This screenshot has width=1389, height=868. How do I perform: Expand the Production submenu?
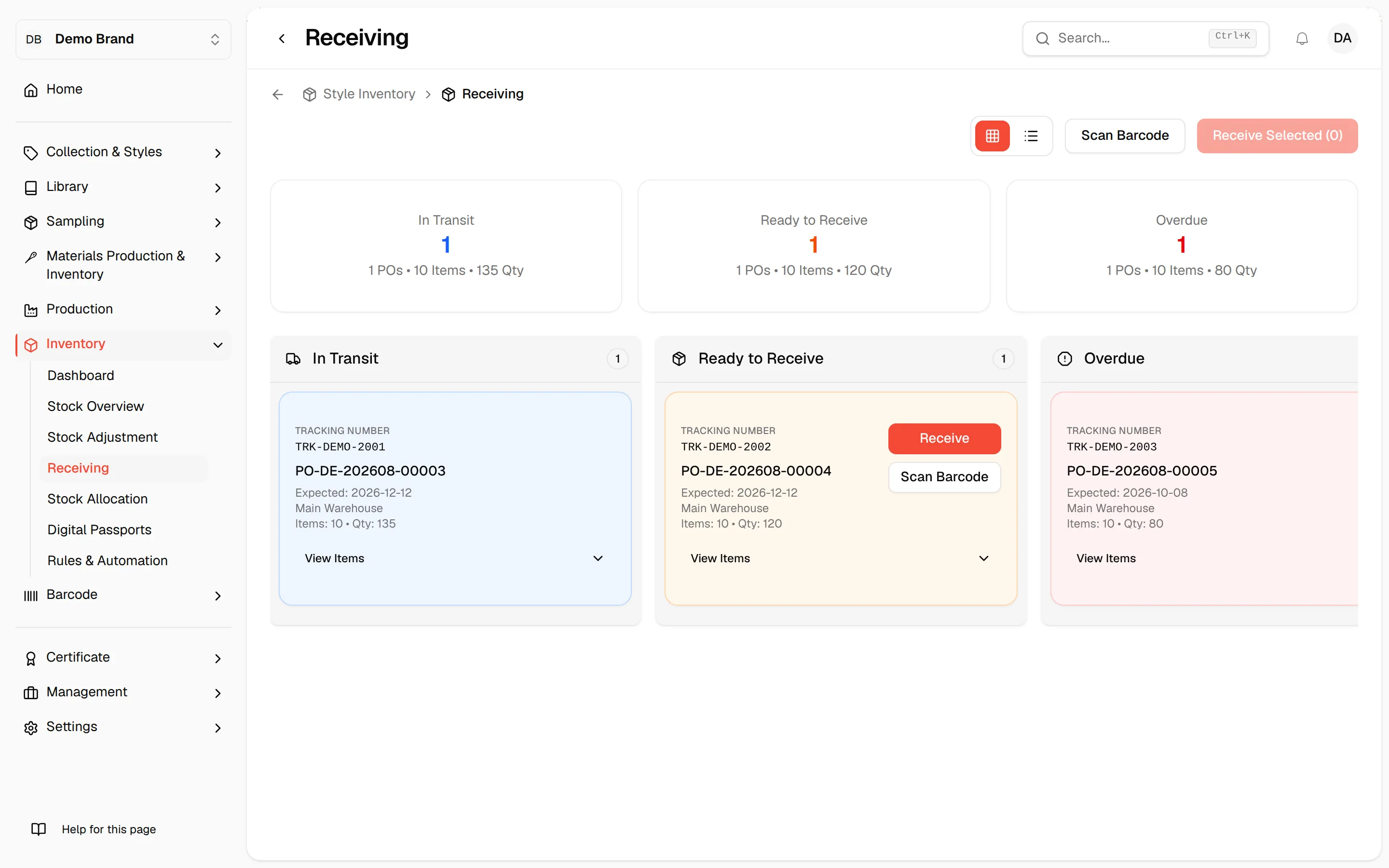pos(218,310)
